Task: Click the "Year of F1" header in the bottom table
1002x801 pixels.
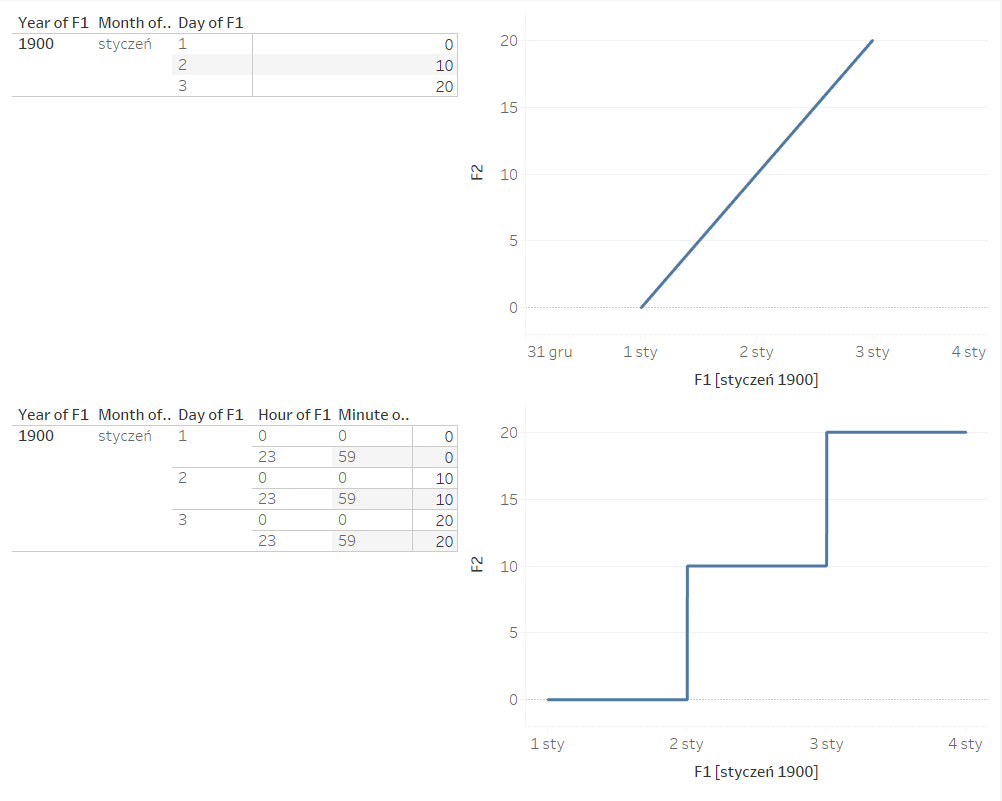Action: click(x=53, y=414)
